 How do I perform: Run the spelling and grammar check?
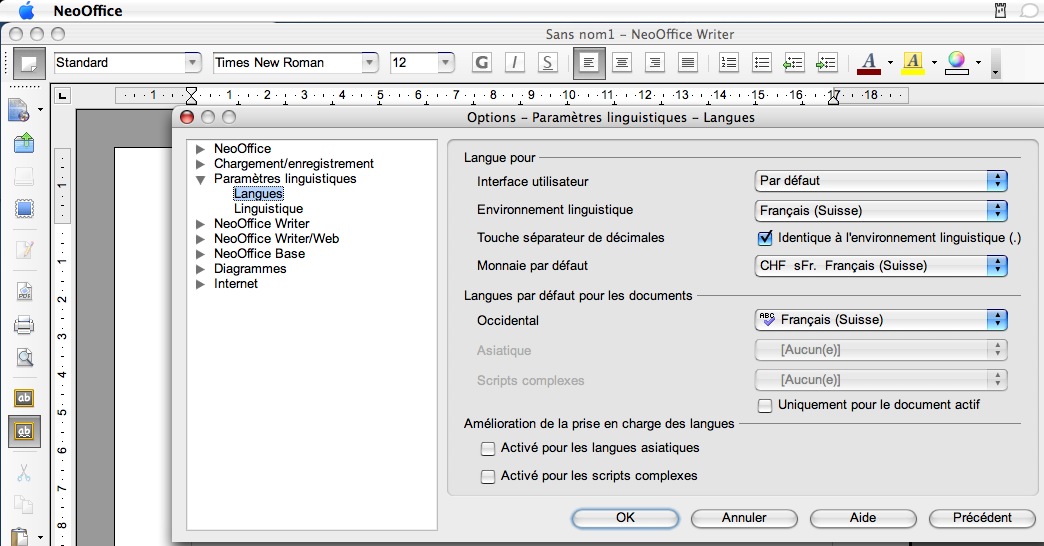pos(24,398)
